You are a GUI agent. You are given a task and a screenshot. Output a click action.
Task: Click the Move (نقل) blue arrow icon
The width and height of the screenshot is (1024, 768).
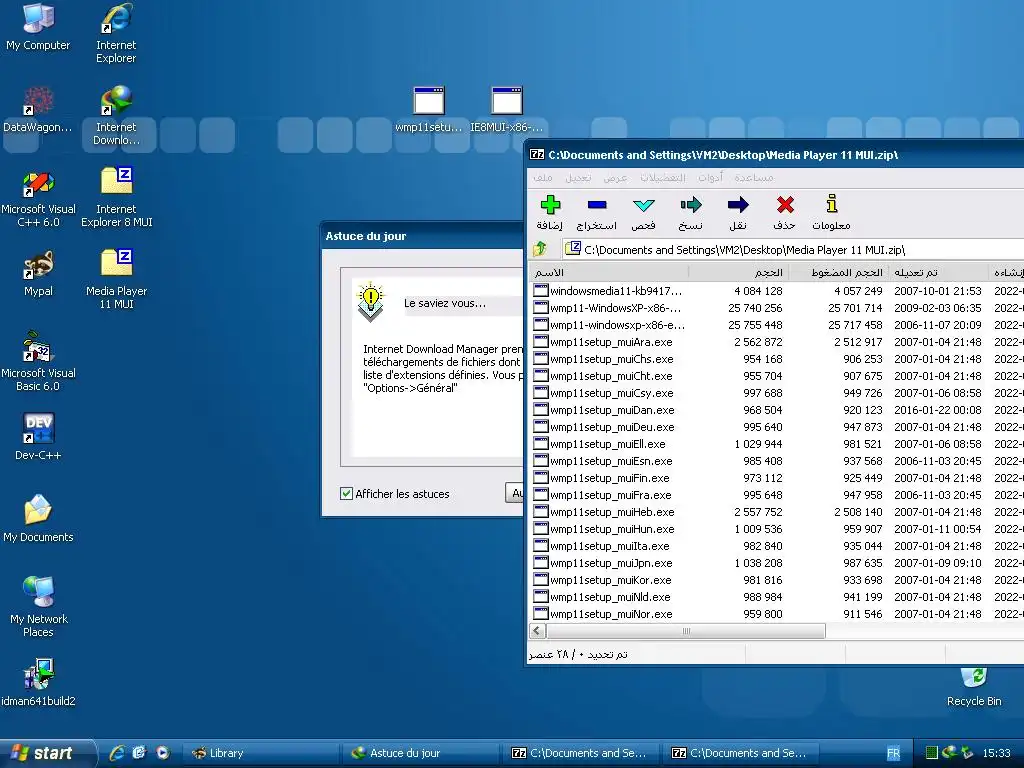(738, 205)
